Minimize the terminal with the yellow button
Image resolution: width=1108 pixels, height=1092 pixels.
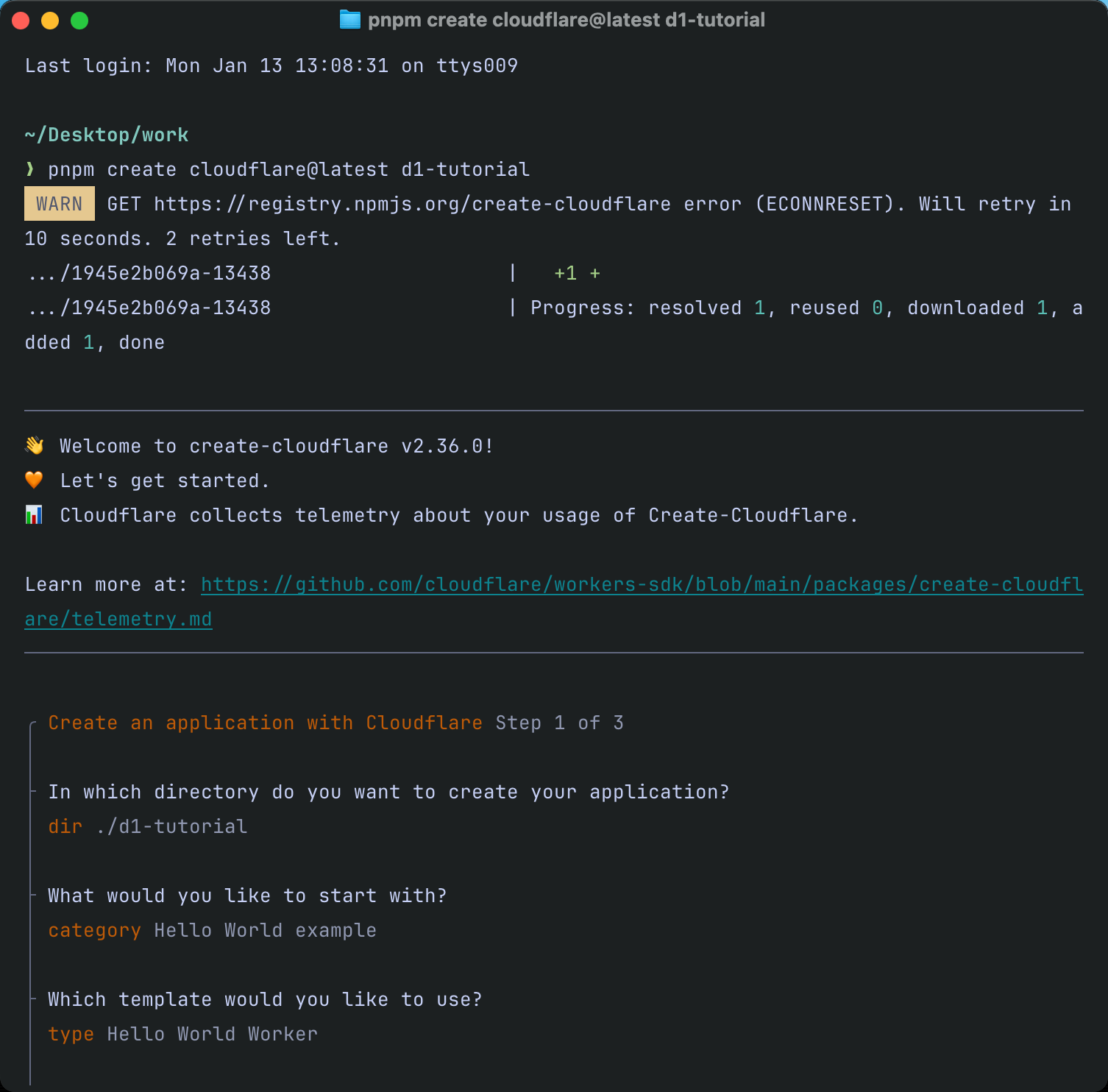[50, 21]
